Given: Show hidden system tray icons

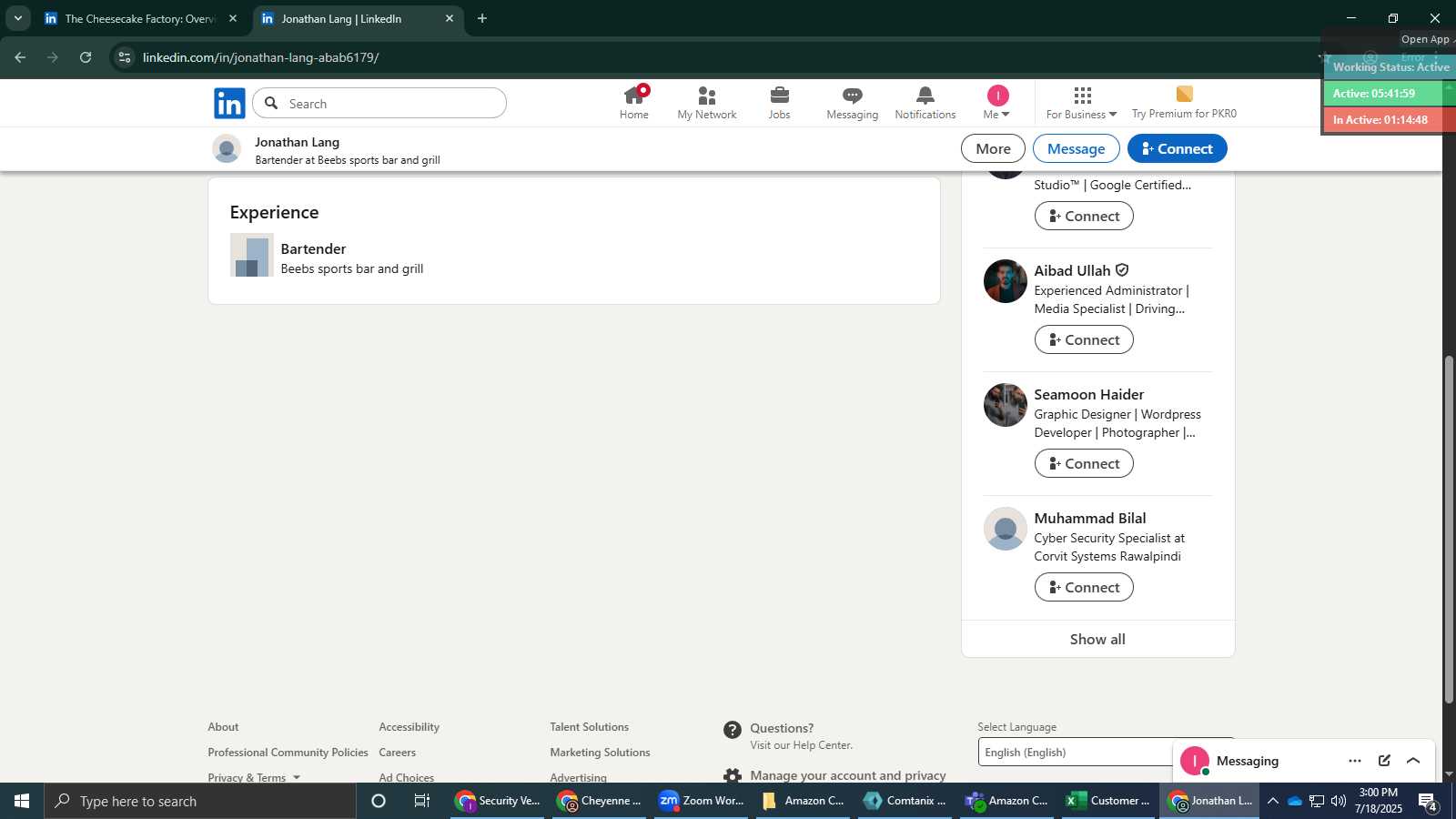Looking at the screenshot, I should 1272,801.
